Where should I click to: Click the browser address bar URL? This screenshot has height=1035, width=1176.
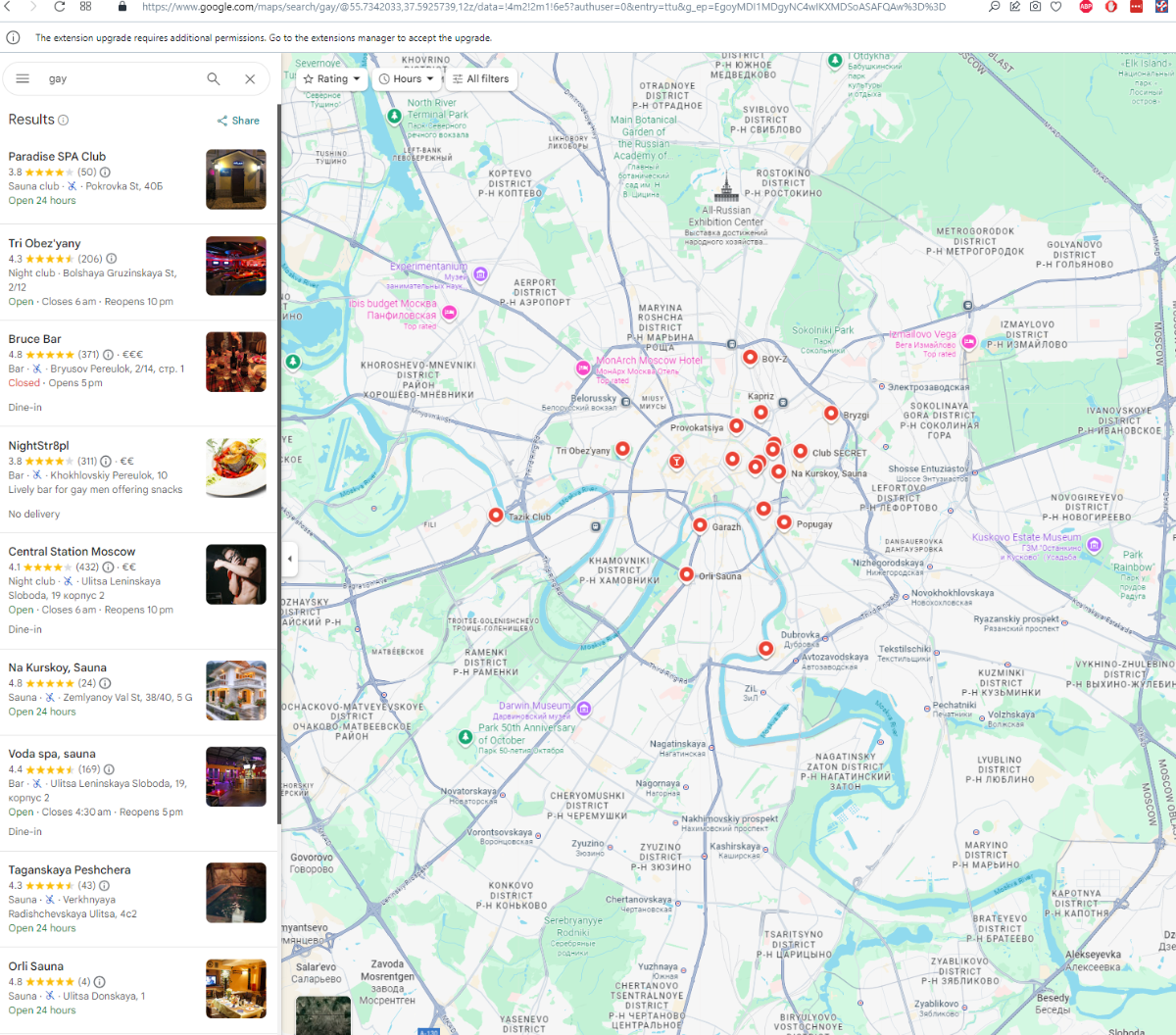544,7
